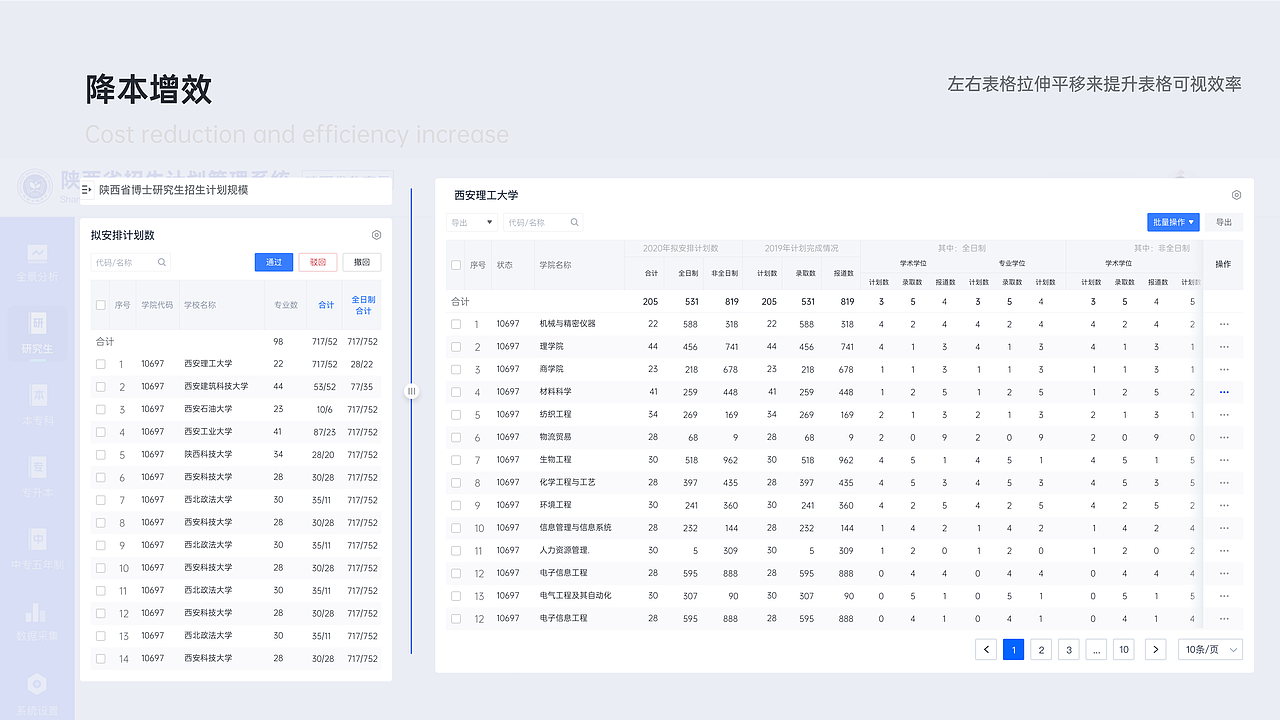The image size is (1280, 720).
Task: Click the 合计 column header in left table
Action: (326, 305)
